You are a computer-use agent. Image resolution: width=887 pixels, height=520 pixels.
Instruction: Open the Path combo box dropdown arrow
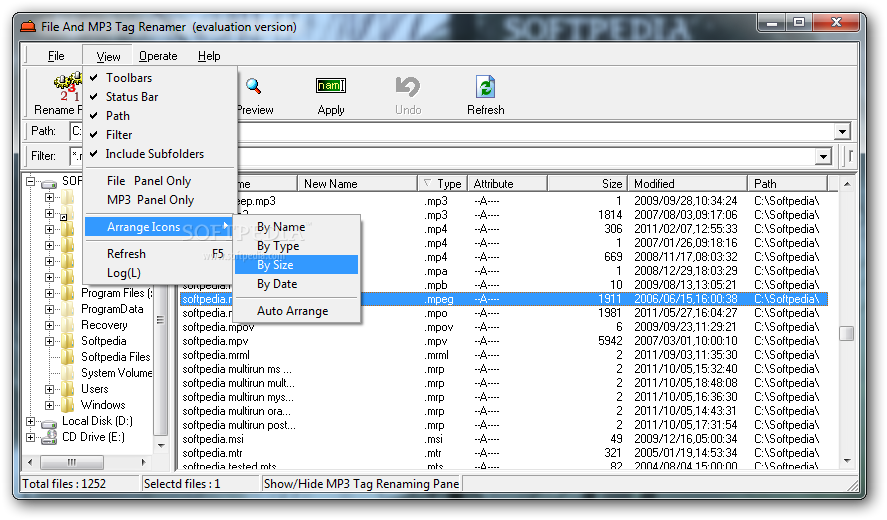tap(842, 132)
